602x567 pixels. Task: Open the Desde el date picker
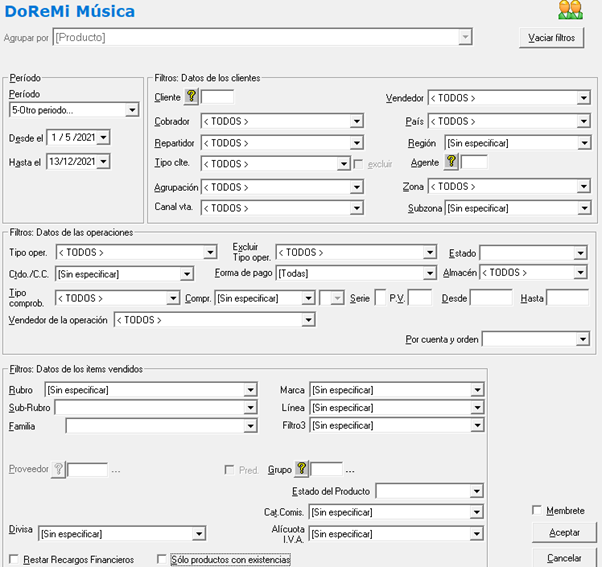click(x=104, y=137)
